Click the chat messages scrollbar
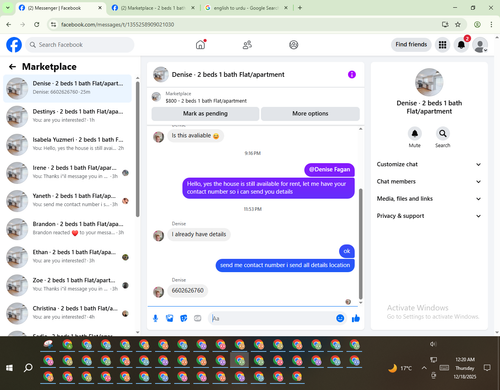This screenshot has width=500, height=390. pyautogui.click(x=360, y=244)
